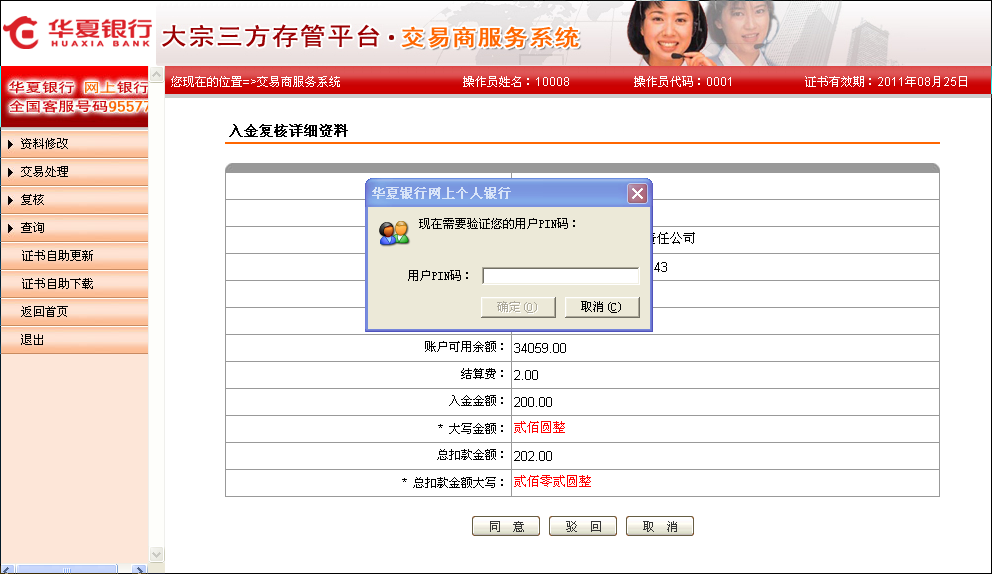Open the 查询 sidebar menu
This screenshot has width=992, height=574.
coord(75,228)
